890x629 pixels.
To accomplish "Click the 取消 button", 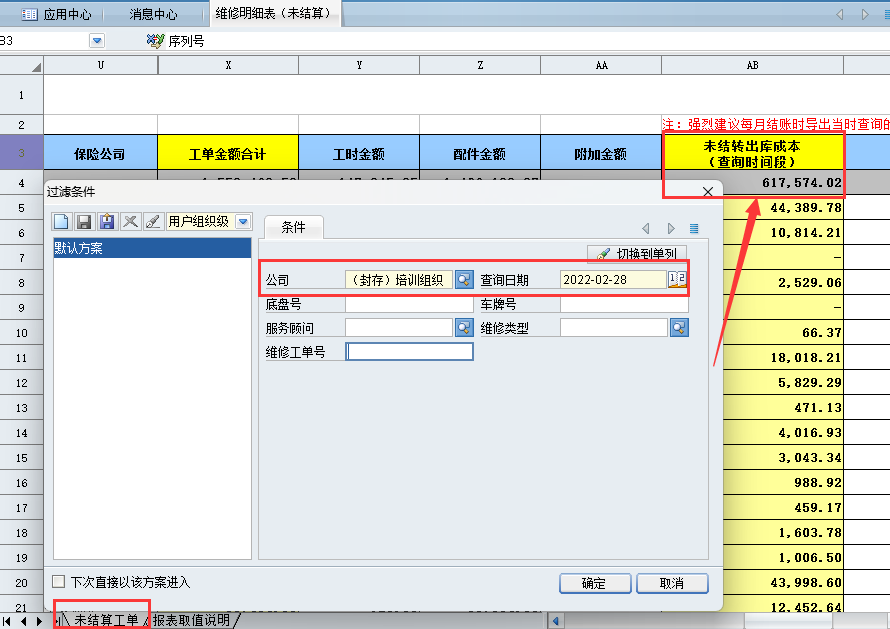I will coord(672,583).
